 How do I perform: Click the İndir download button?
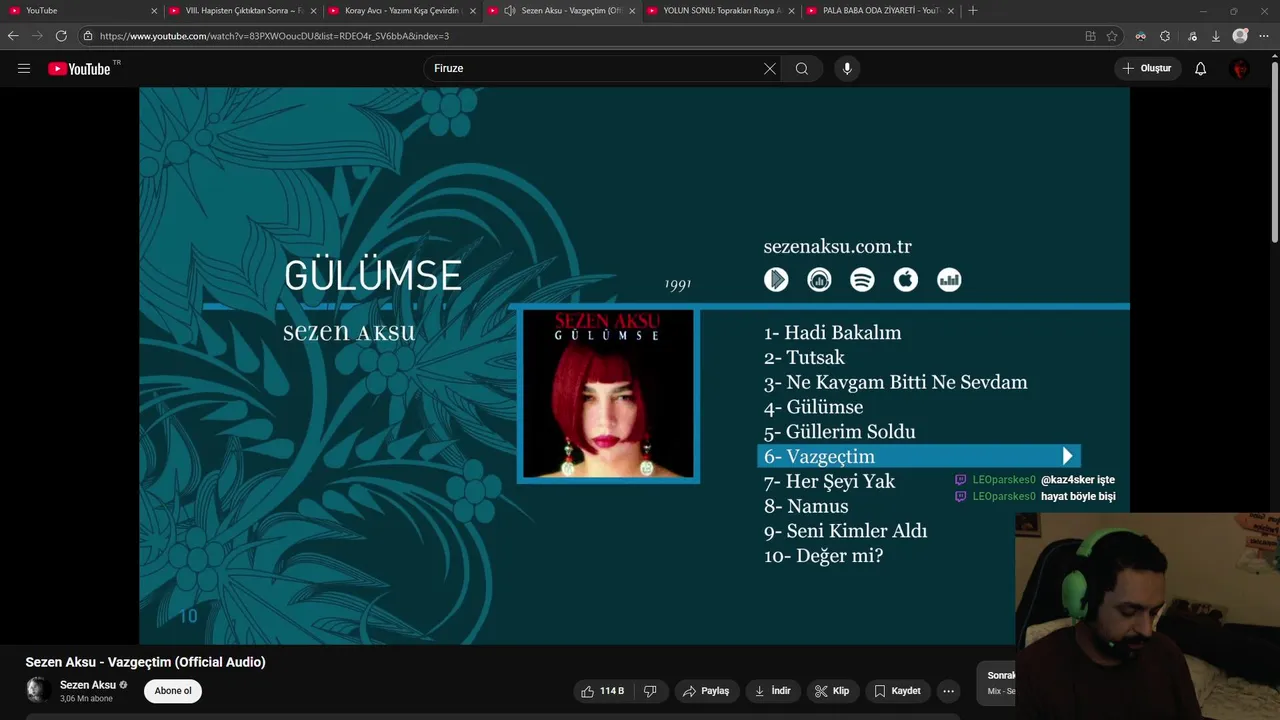pos(772,691)
